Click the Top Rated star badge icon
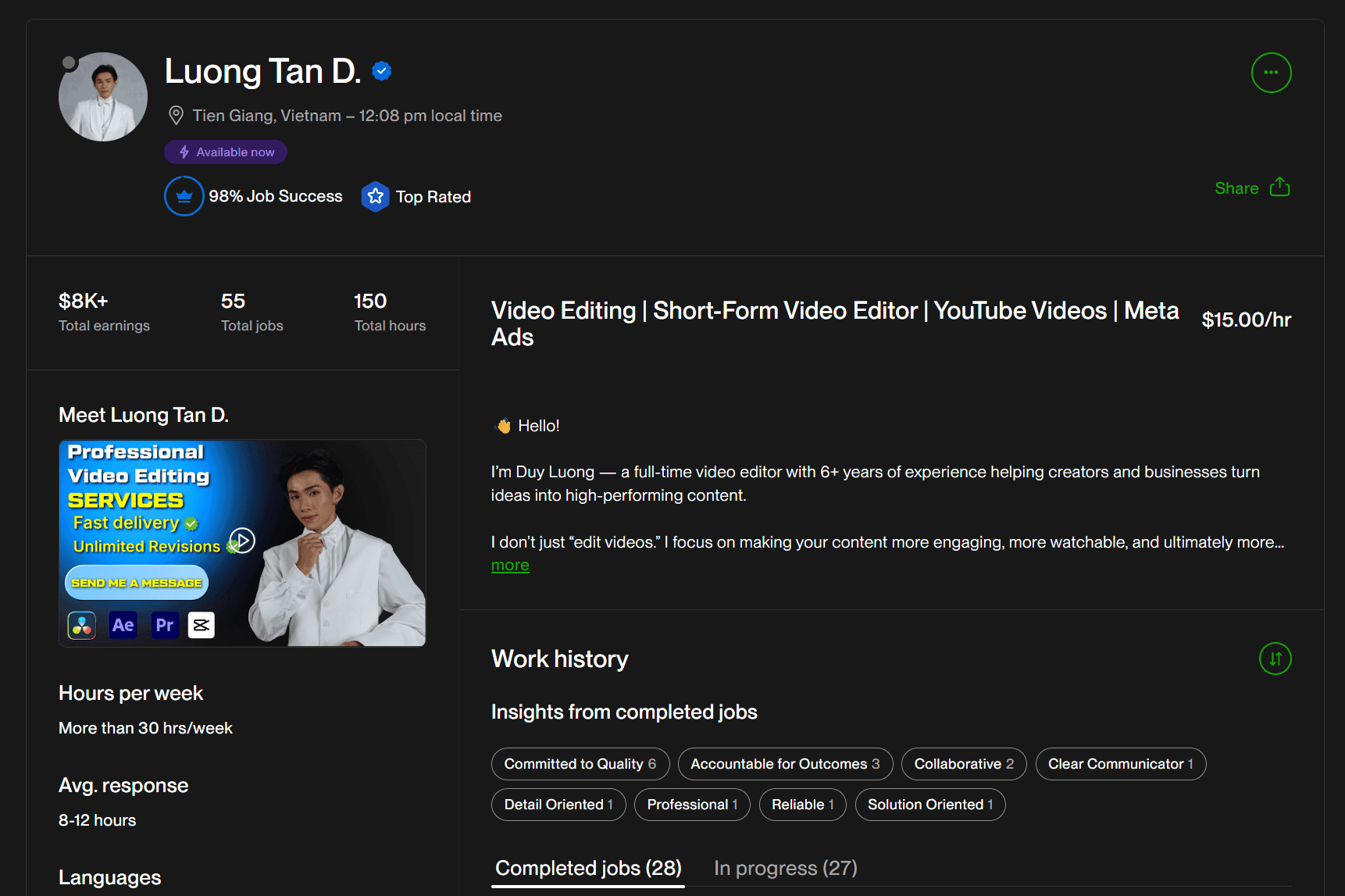Image resolution: width=1345 pixels, height=896 pixels. pos(376,197)
